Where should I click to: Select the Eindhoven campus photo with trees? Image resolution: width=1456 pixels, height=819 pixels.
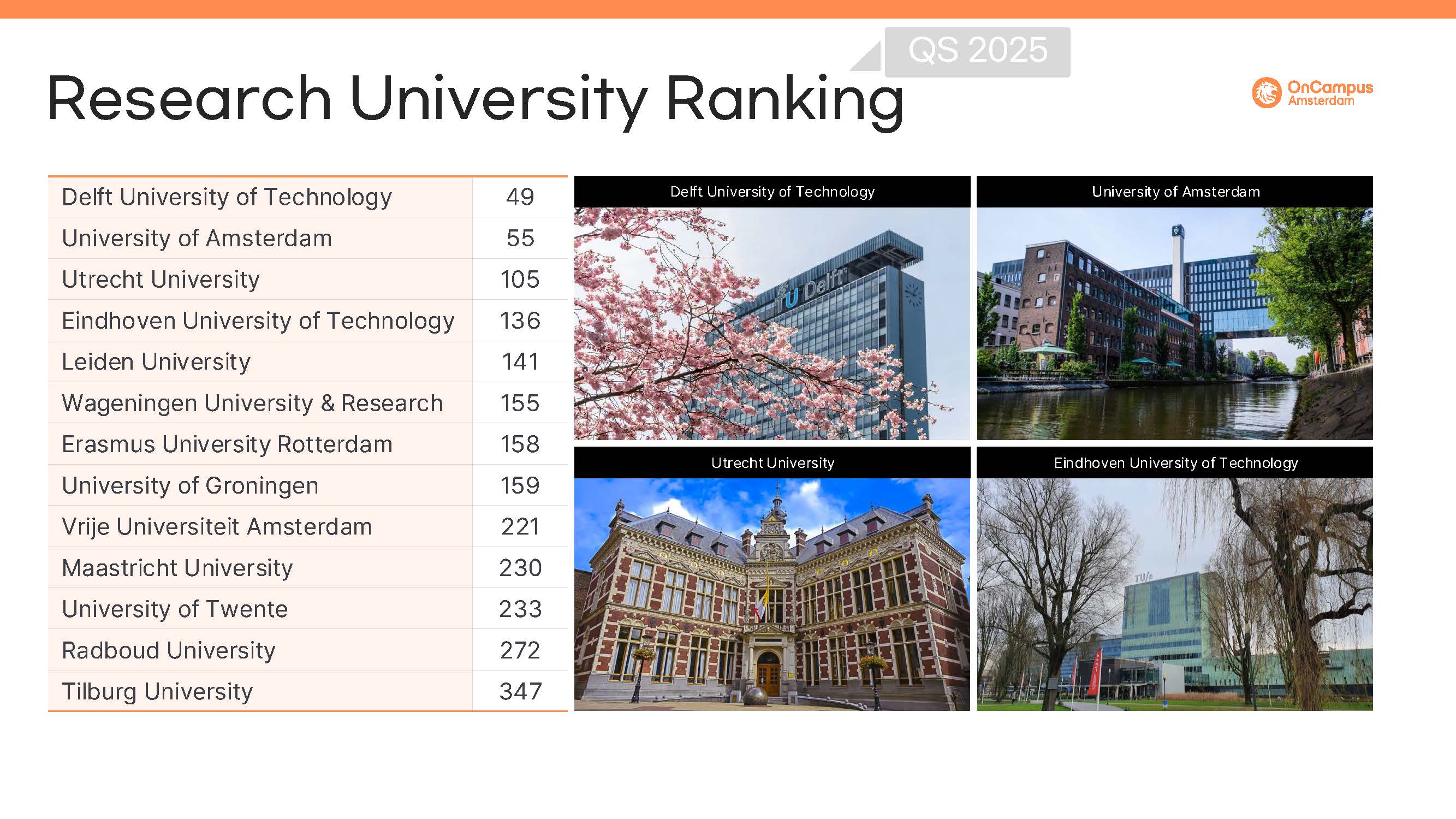pos(1174,594)
